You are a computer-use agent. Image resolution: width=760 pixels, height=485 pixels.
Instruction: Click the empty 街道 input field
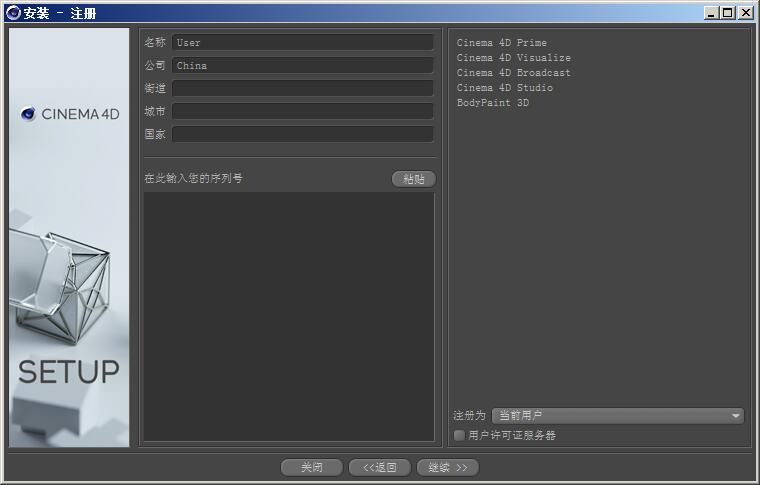[x=302, y=88]
